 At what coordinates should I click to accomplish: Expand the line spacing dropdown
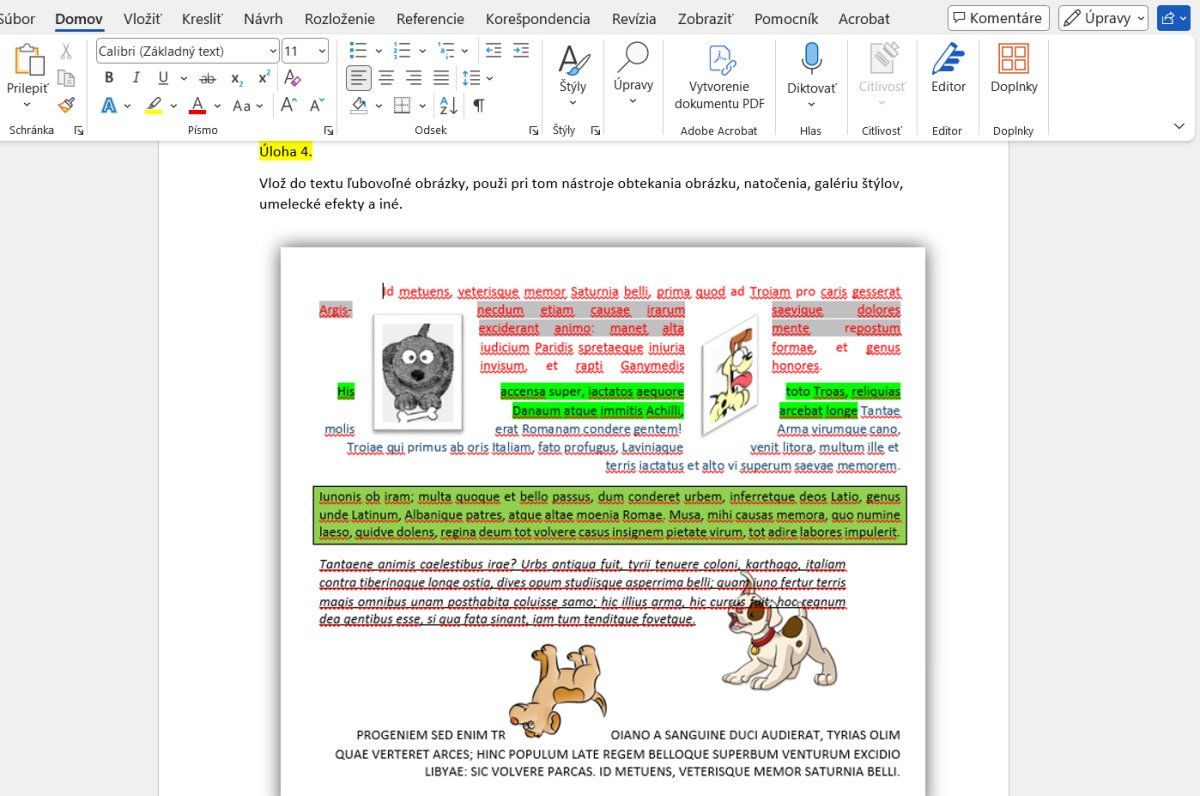click(x=490, y=78)
